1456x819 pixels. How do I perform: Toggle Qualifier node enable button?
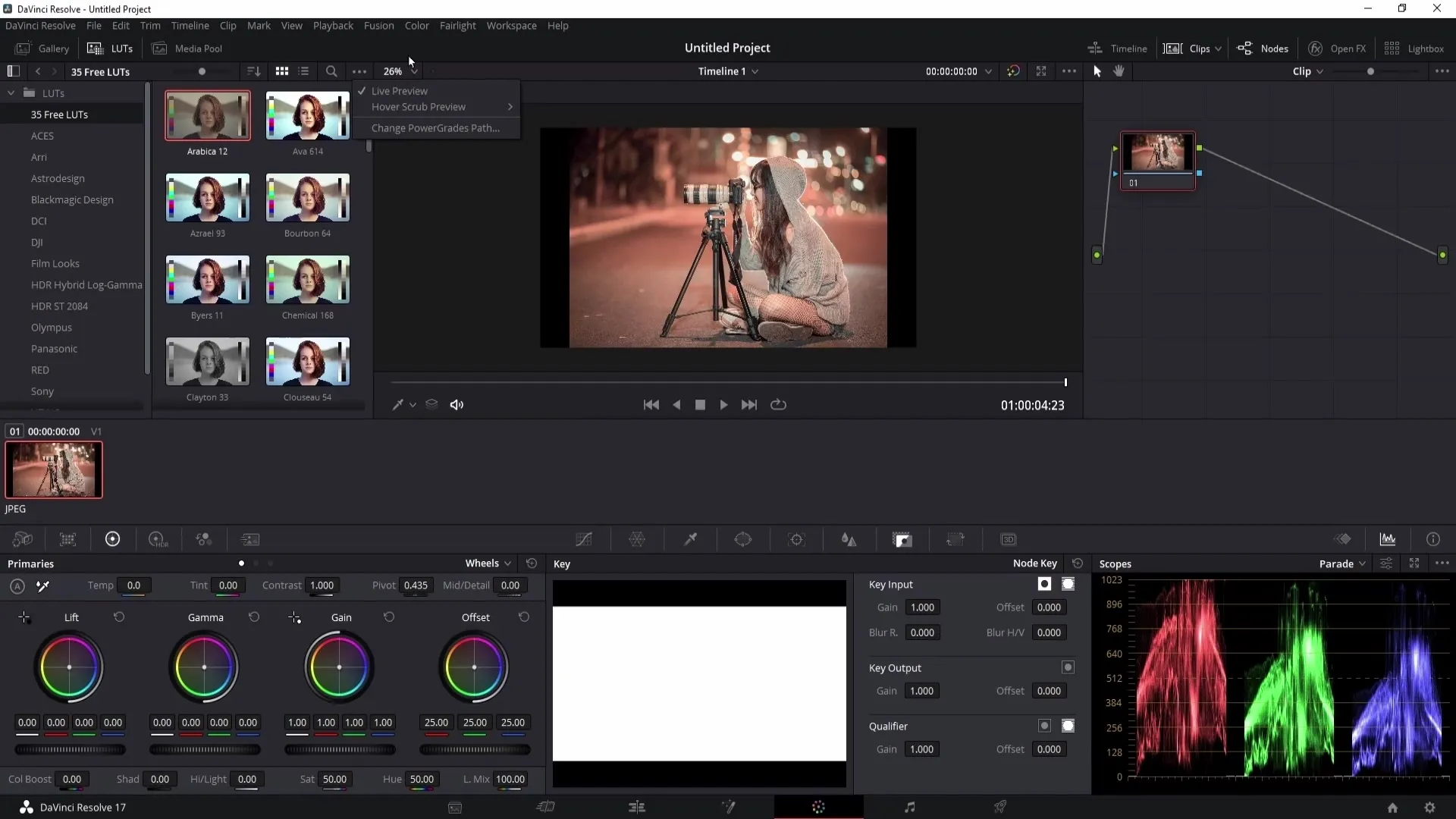[1045, 725]
